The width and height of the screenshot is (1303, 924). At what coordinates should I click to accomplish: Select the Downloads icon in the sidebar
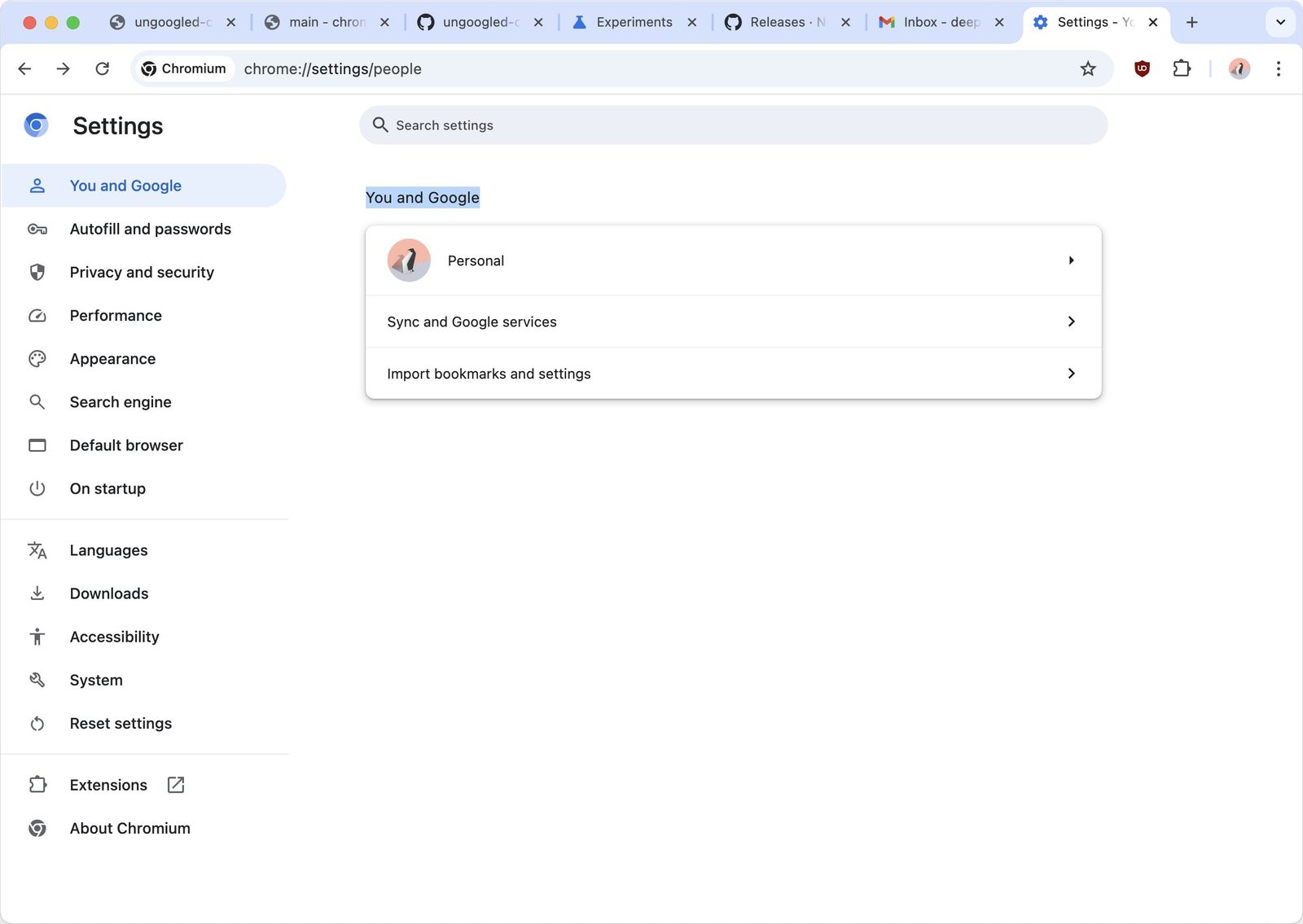tap(37, 593)
